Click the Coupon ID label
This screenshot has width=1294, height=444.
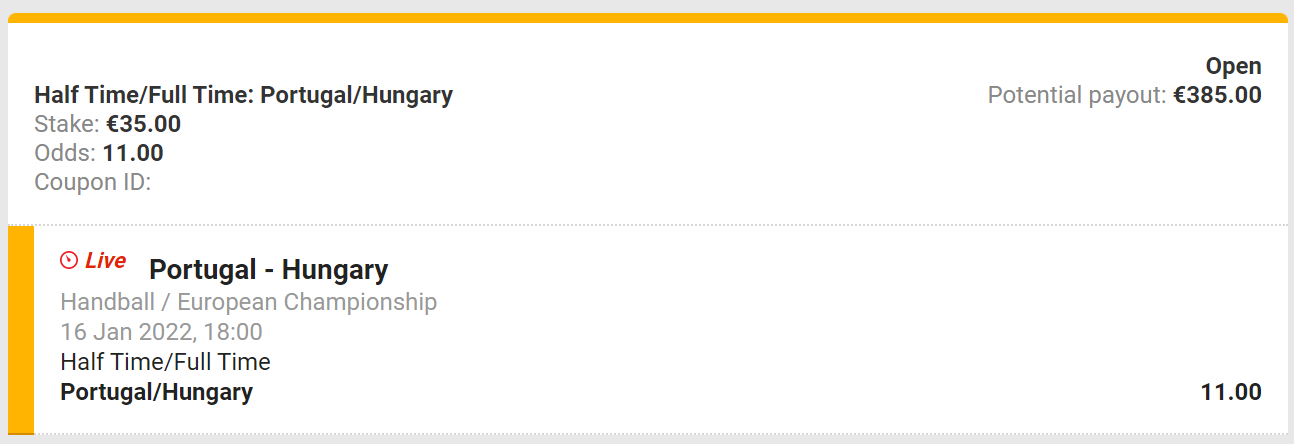tap(92, 182)
